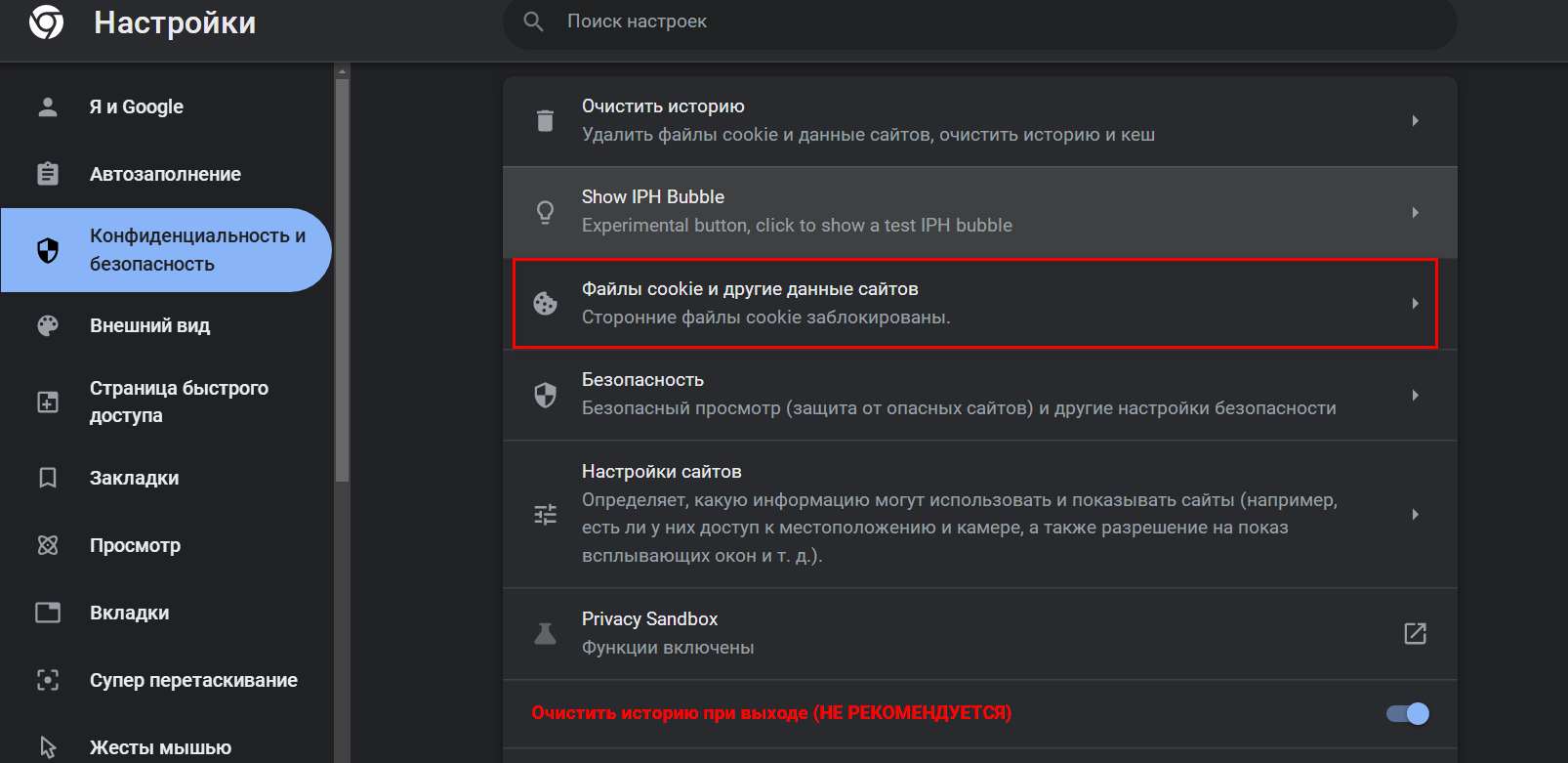Click the palette icon for Внешний вид
Viewport: 1568px width, 763px height.
(48, 325)
